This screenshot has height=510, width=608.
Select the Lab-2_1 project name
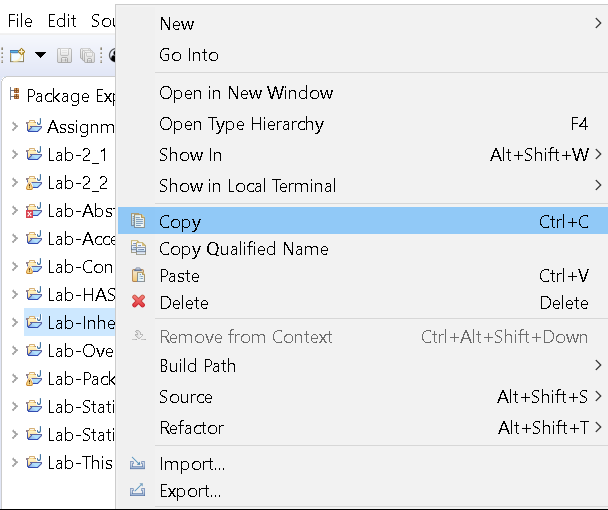tap(77, 155)
